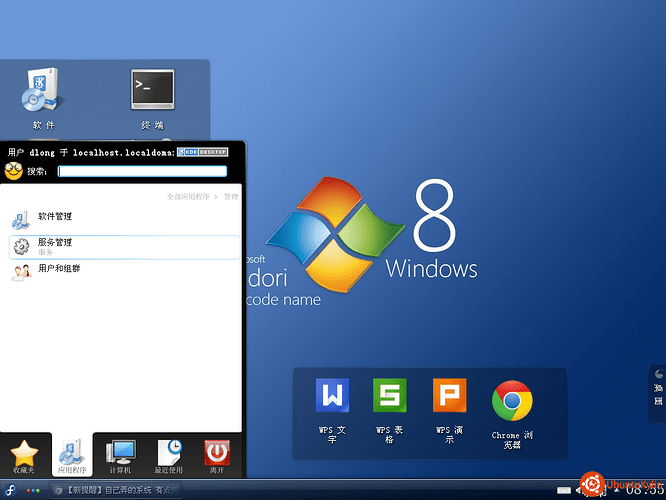Image resolution: width=666 pixels, height=500 pixels.
Task: Show the 最近使用 recently used tab
Action: click(169, 457)
